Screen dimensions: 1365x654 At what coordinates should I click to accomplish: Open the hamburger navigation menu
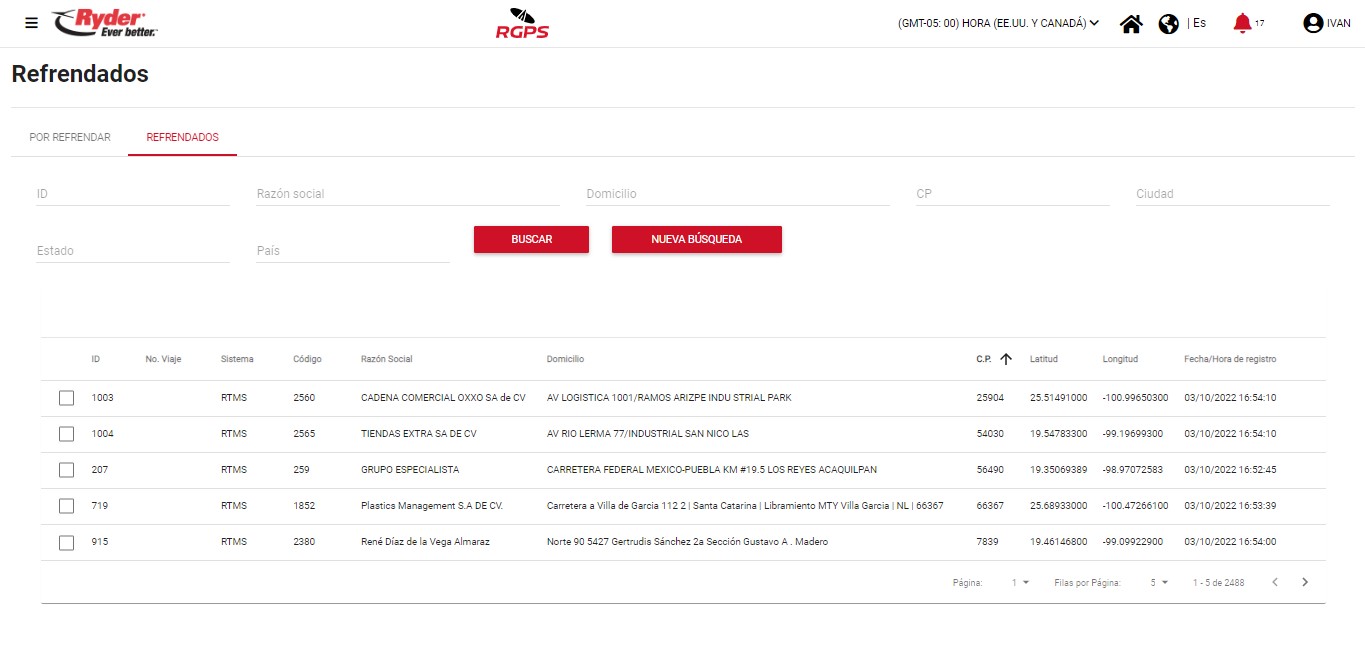point(31,23)
